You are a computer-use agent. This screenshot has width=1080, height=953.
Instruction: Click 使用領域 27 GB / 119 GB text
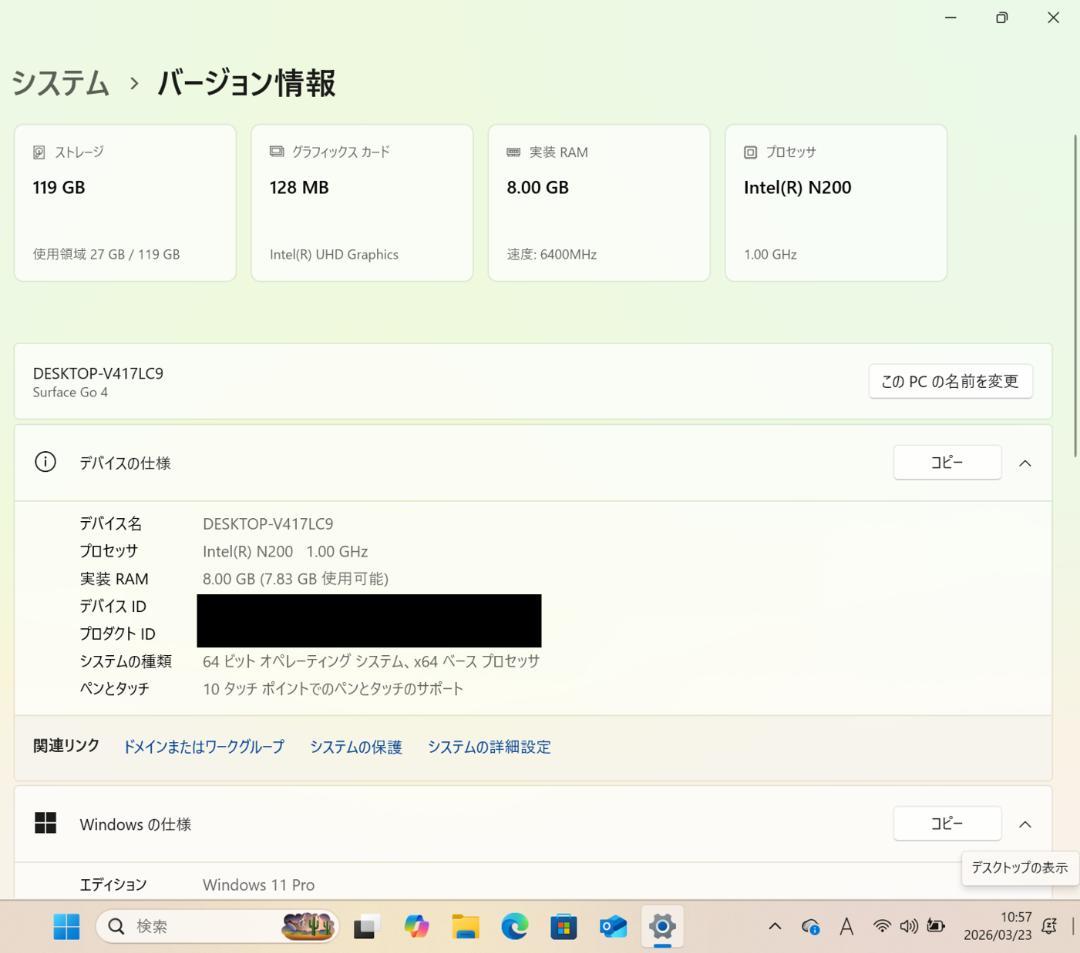click(x=106, y=254)
